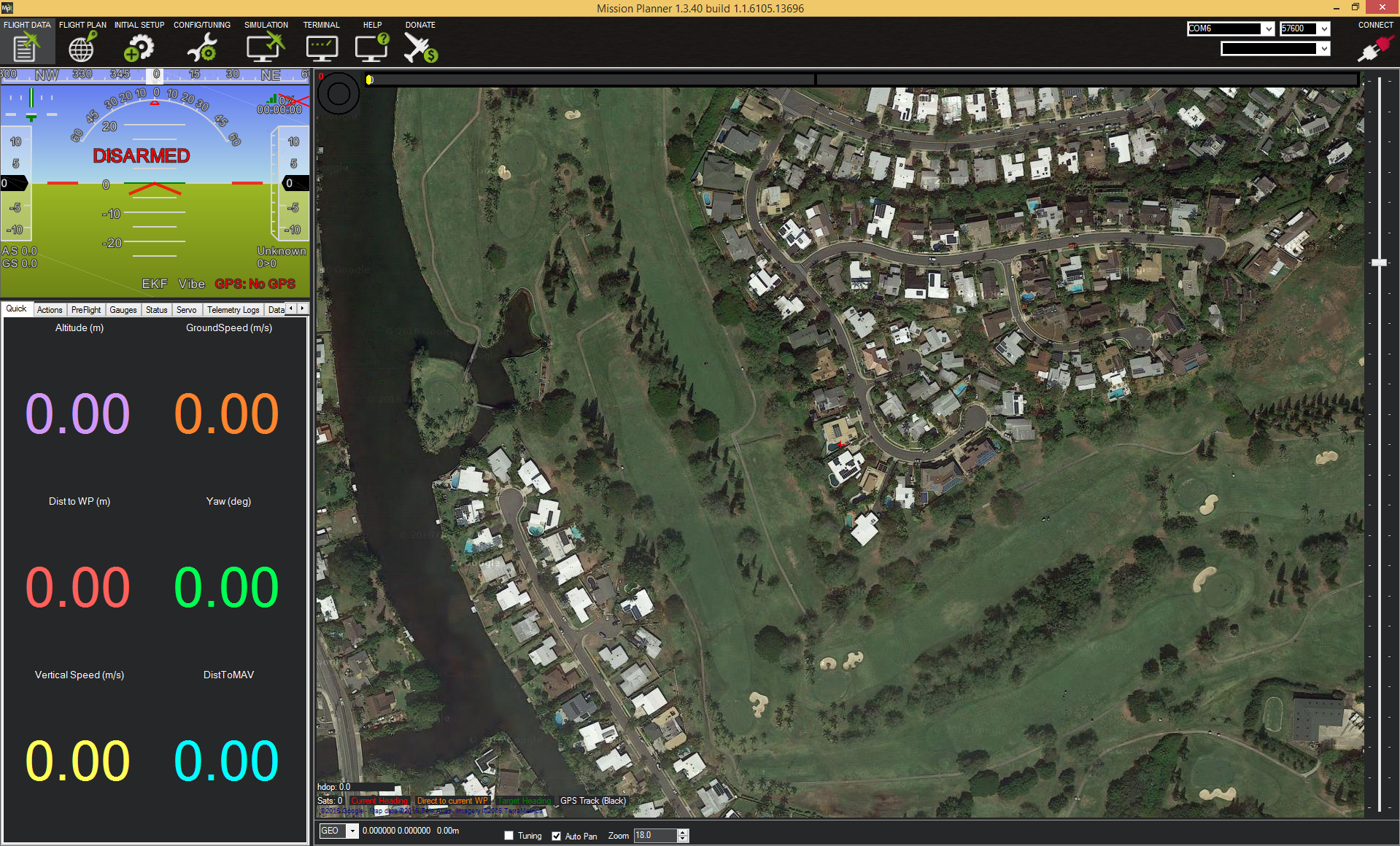Switch to the Actions tab
This screenshot has height=846, width=1400.
[50, 310]
